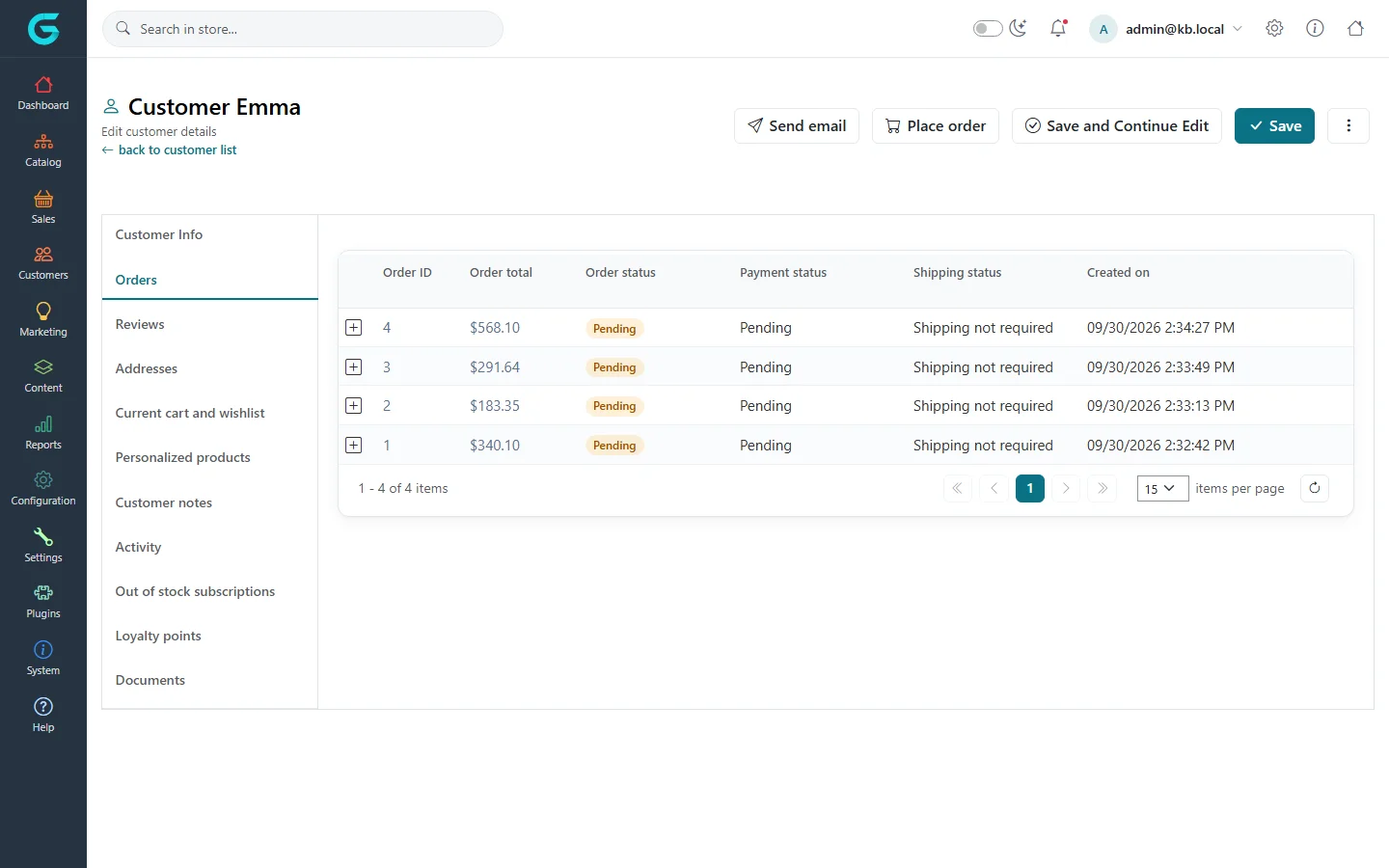Switch to the Customer Info tab
This screenshot has height=868, width=1389.
(x=209, y=234)
